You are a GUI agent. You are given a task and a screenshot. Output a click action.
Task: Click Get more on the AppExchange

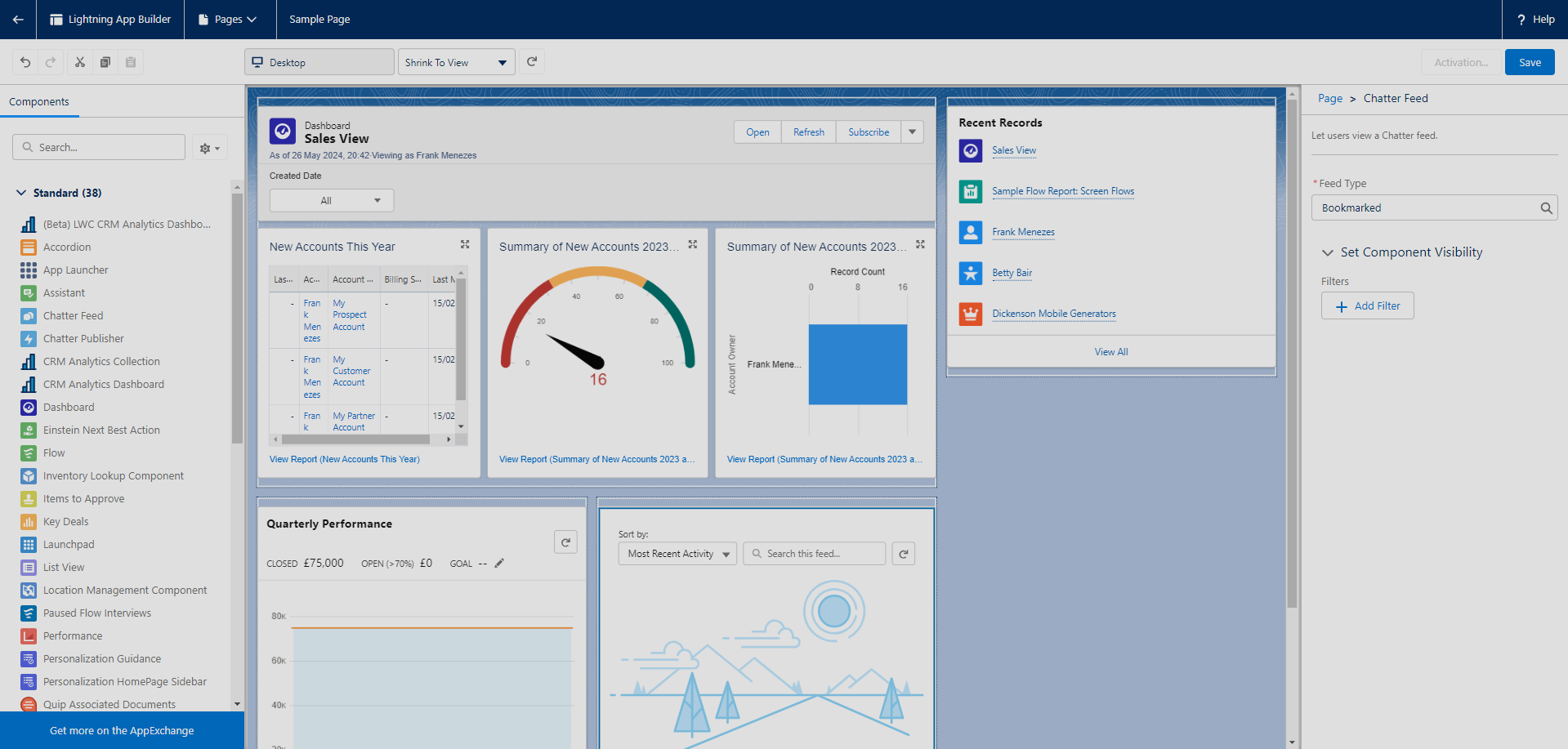[122, 731]
